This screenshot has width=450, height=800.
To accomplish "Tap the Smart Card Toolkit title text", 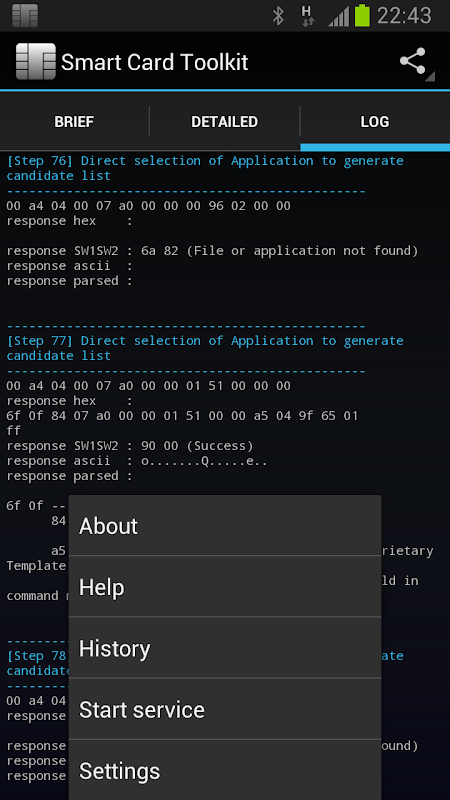I will [x=155, y=62].
